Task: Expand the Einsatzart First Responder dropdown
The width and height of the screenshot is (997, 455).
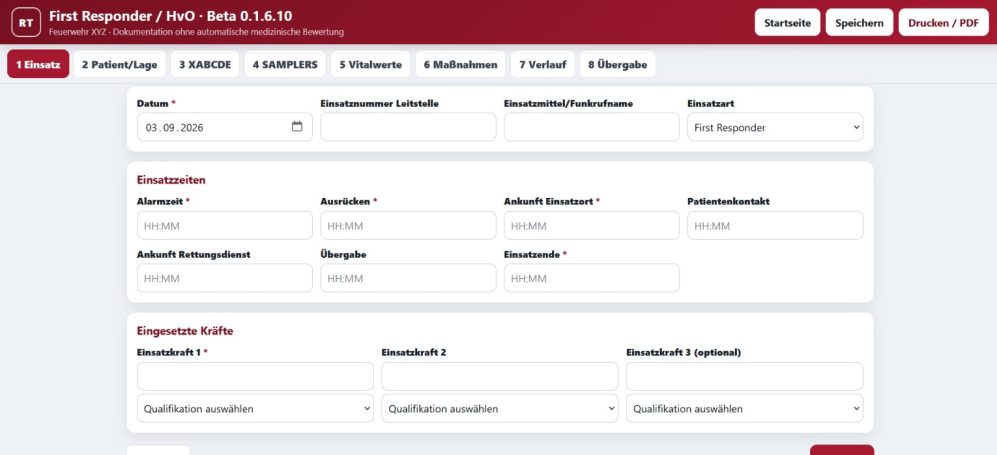Action: click(x=775, y=127)
